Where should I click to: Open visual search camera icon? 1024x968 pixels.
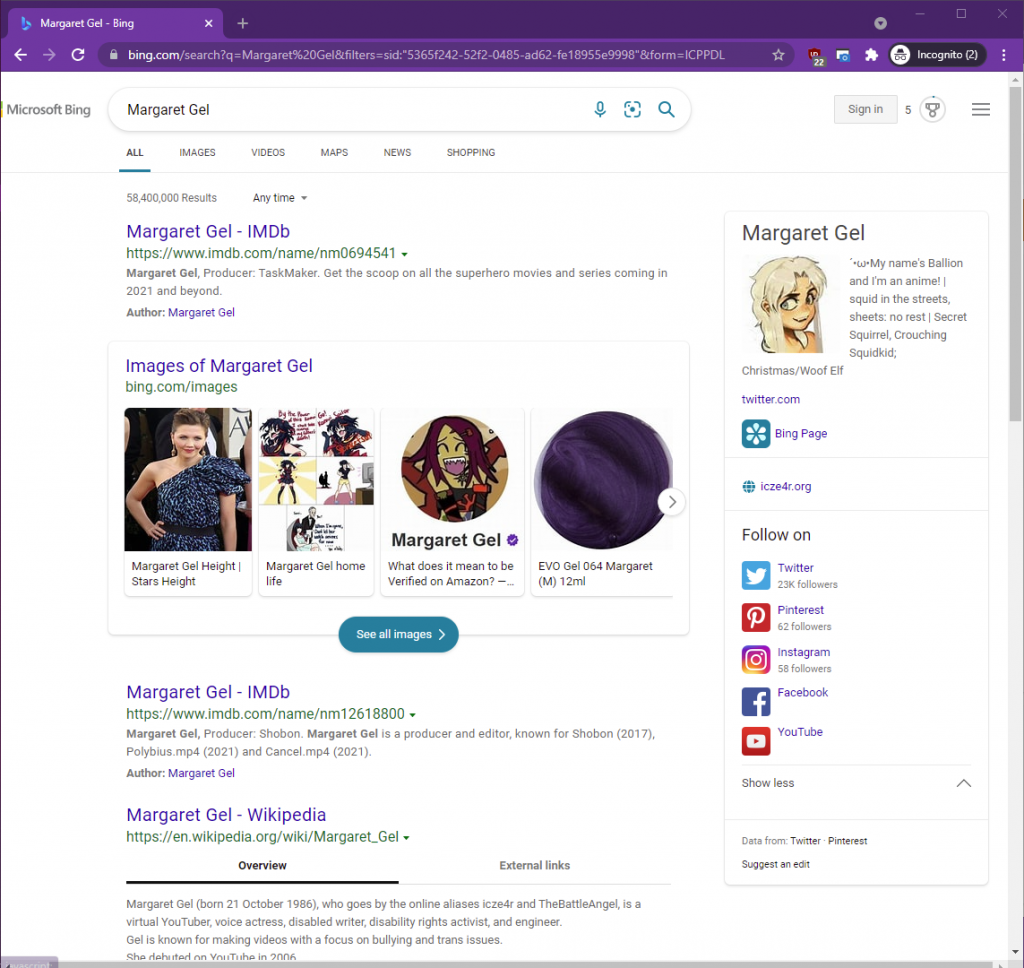click(x=632, y=109)
